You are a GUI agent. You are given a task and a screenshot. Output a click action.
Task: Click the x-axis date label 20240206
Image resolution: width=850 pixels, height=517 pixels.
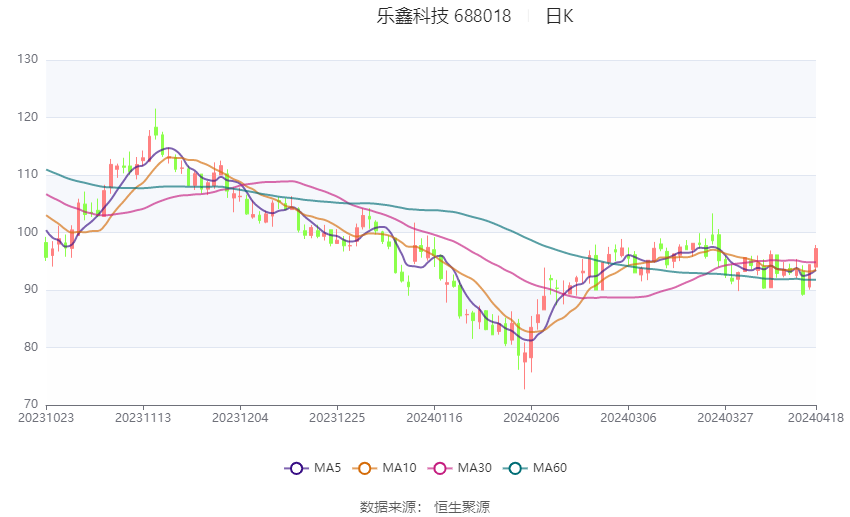531,418
